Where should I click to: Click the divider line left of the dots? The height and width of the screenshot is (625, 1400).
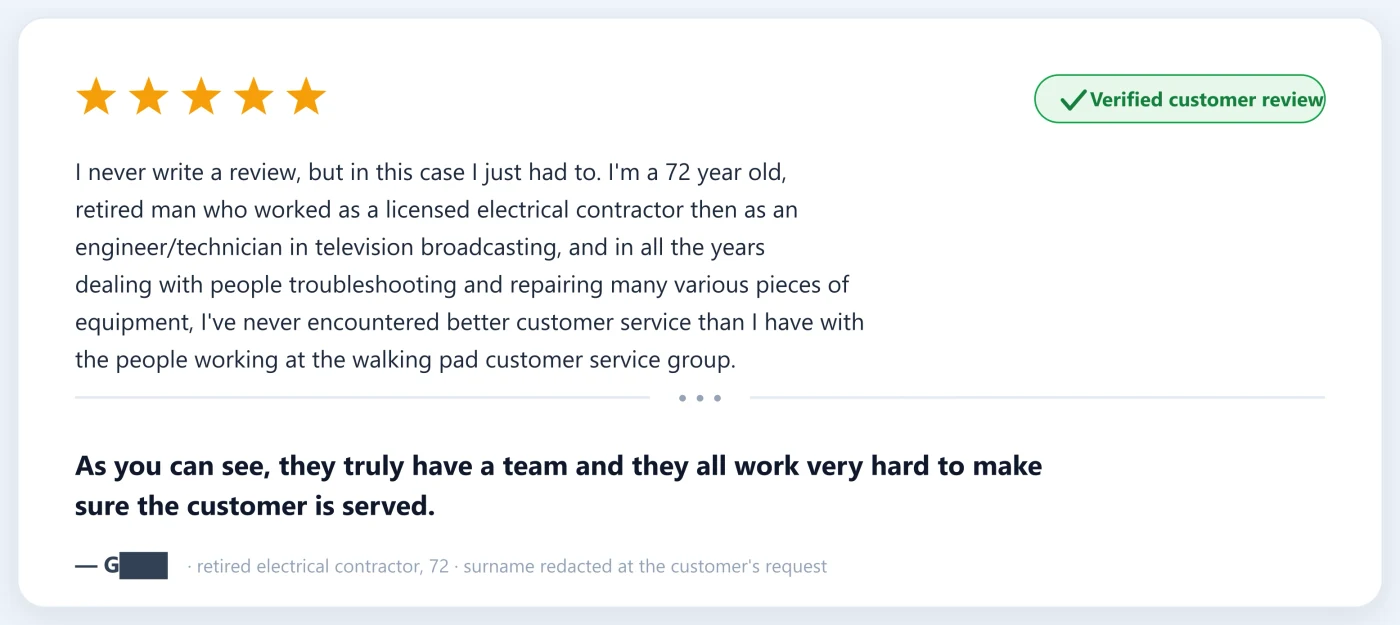(x=362, y=398)
